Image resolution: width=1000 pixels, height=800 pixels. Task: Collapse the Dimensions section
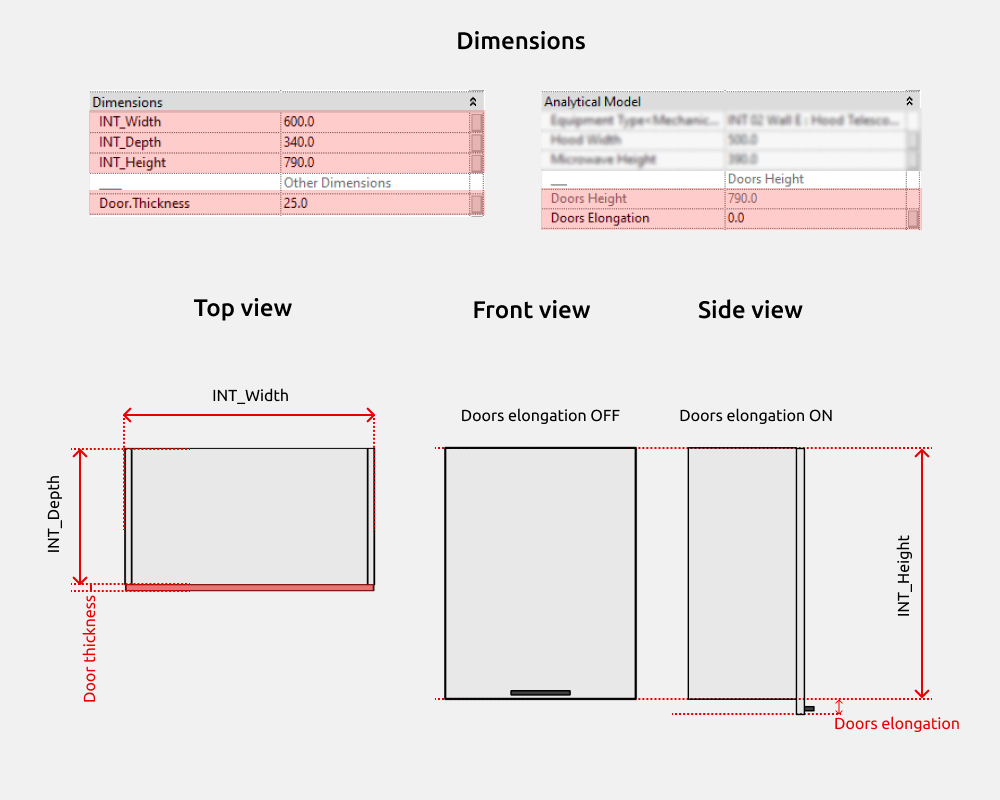click(x=473, y=102)
